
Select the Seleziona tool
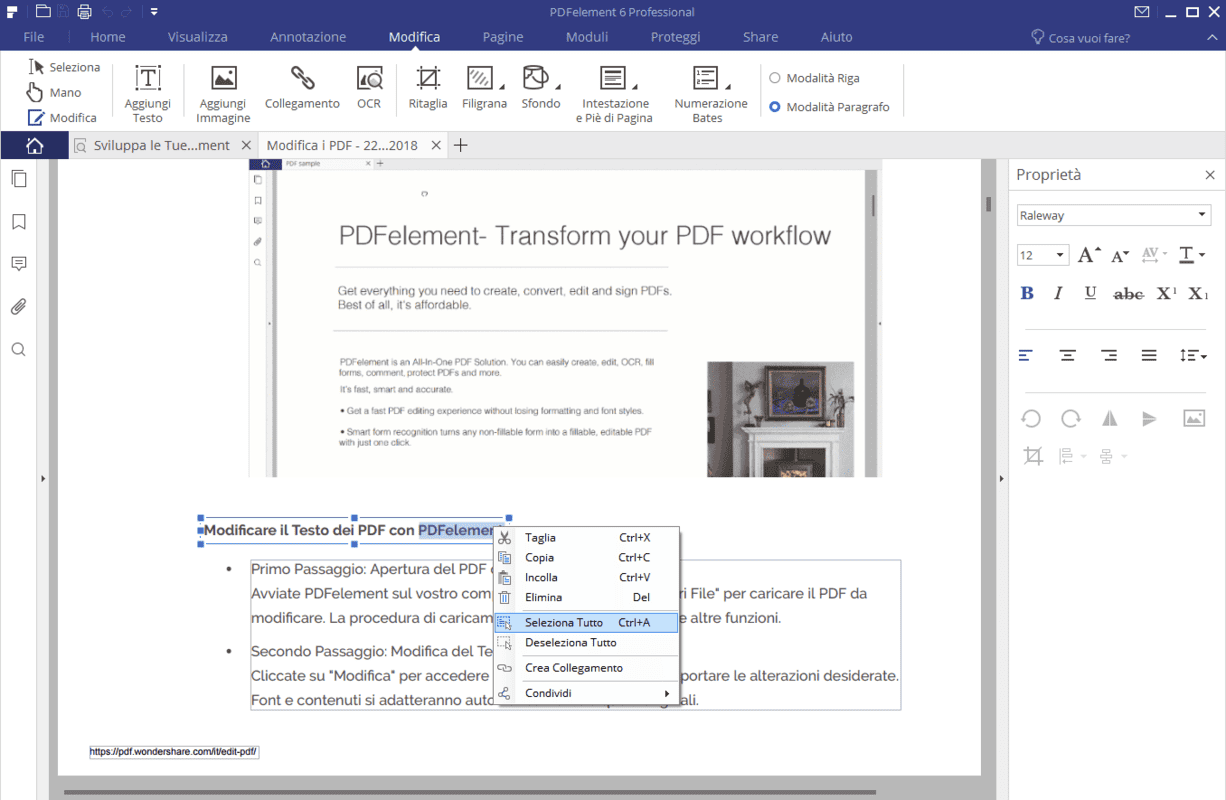(x=64, y=67)
